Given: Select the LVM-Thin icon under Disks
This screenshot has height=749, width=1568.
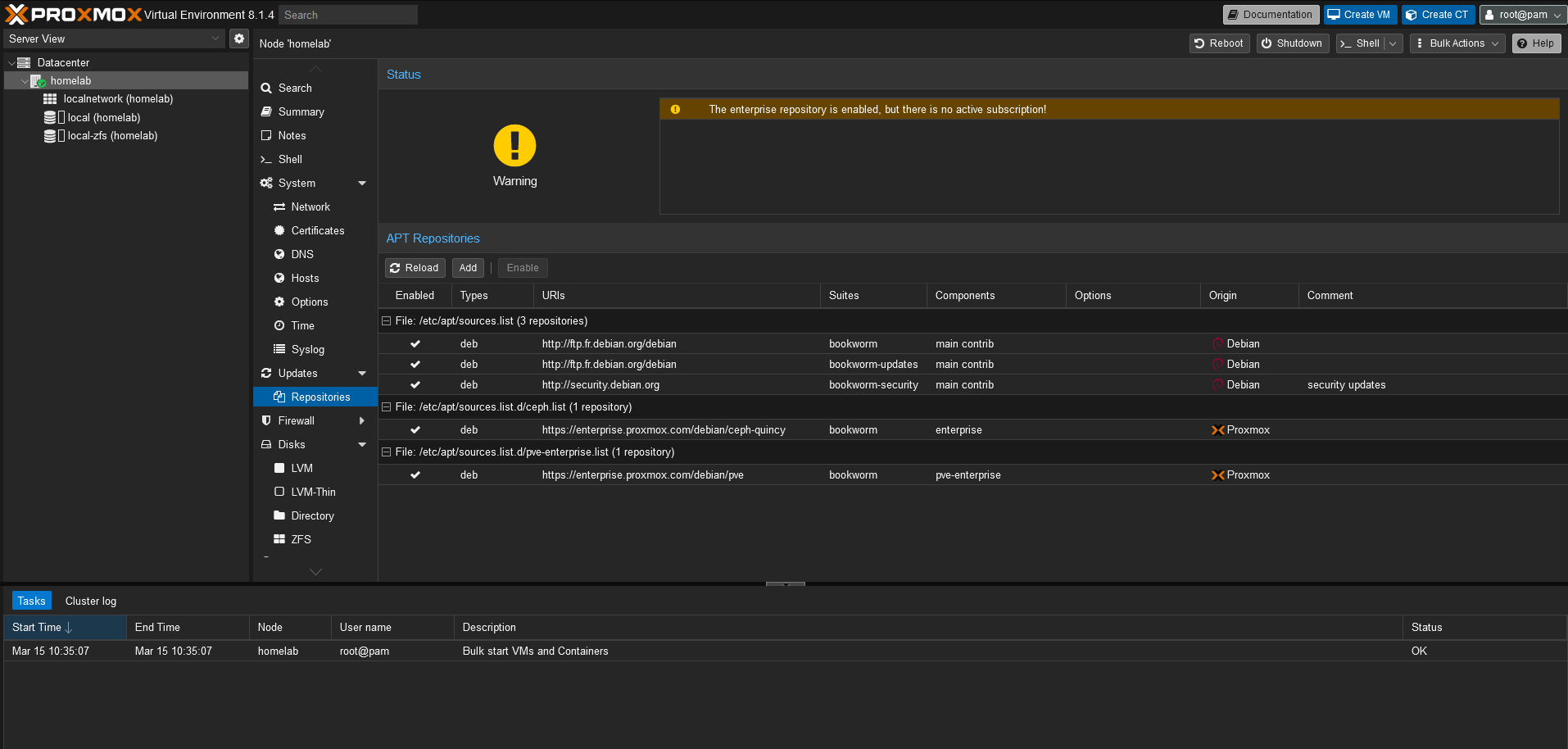Looking at the screenshot, I should pos(281,492).
